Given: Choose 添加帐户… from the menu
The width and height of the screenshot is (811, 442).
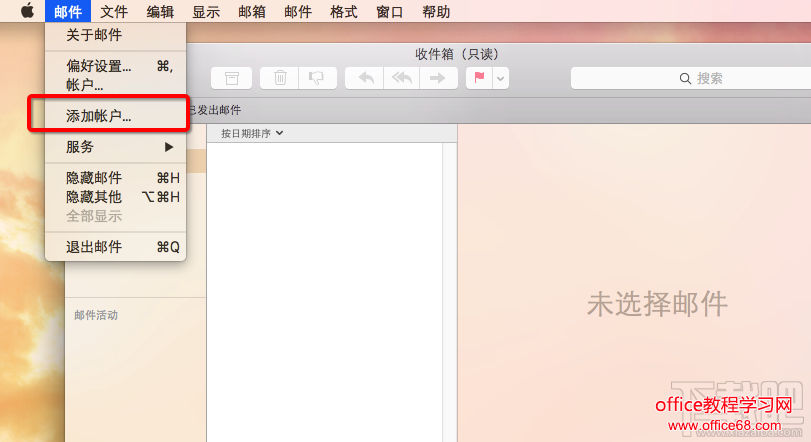Looking at the screenshot, I should coord(115,116).
